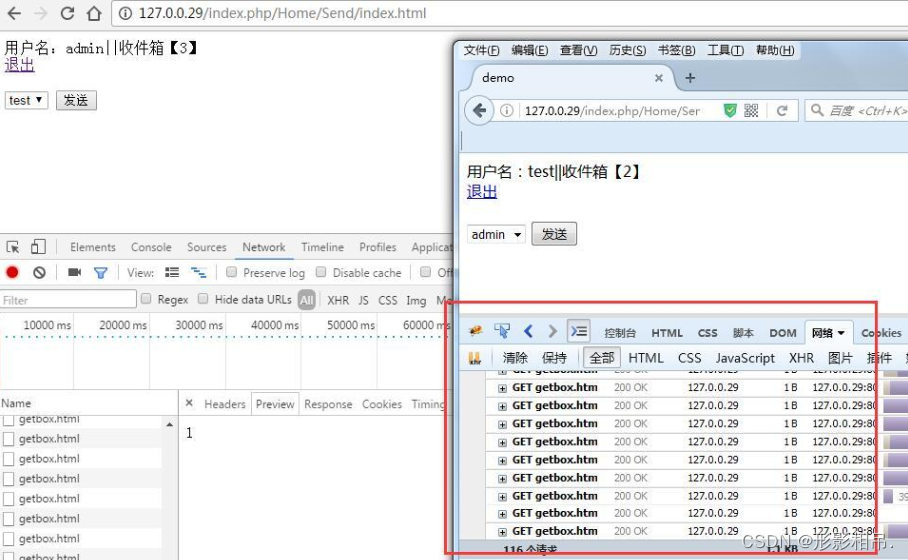Click Firebug previous arrow
The height and width of the screenshot is (560, 908).
(x=528, y=331)
